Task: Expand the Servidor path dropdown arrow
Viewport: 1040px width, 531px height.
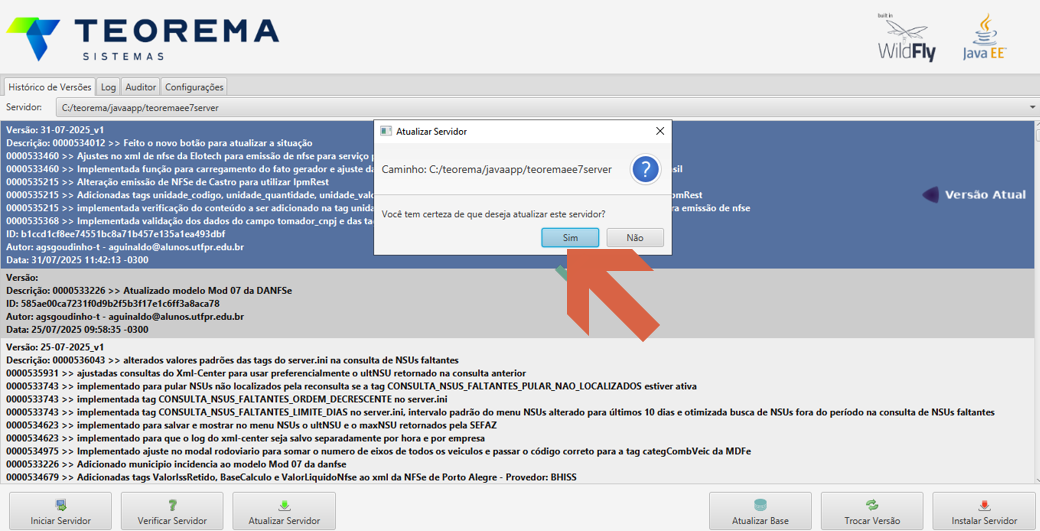Action: pos(1032,107)
